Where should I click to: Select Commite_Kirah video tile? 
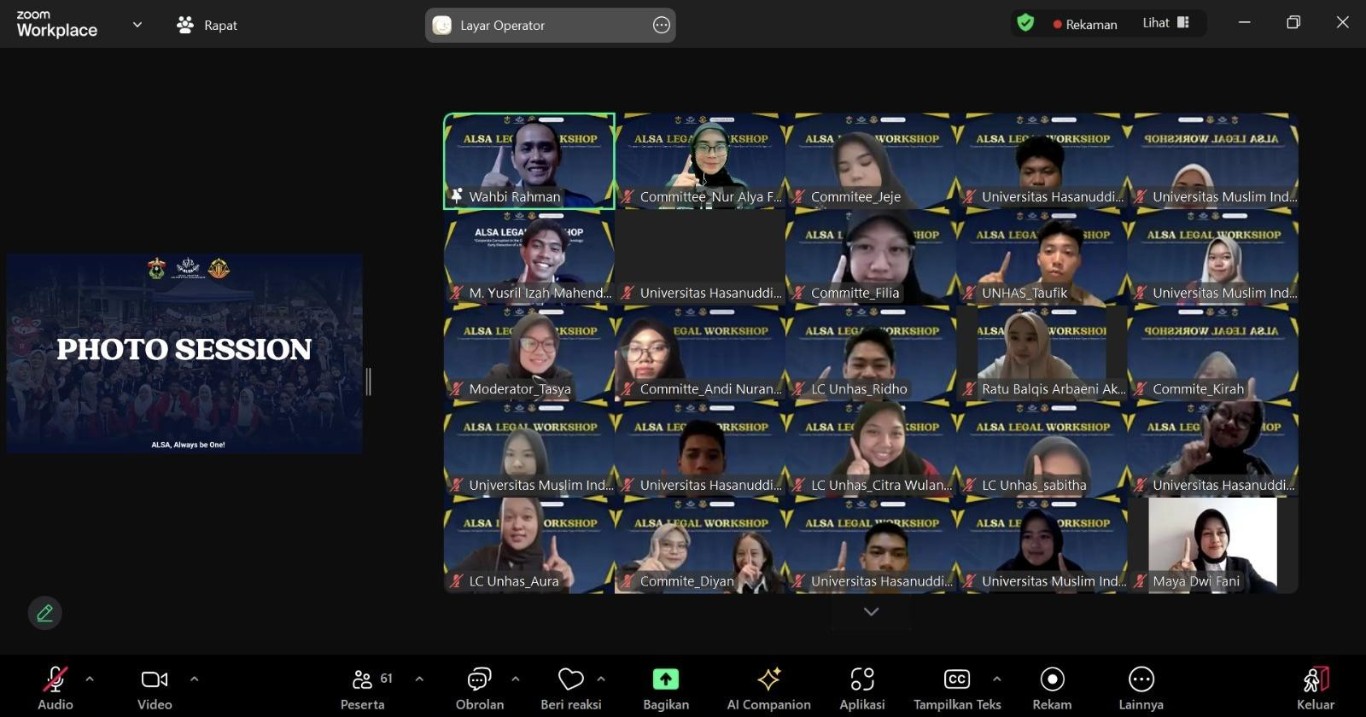pos(1213,353)
